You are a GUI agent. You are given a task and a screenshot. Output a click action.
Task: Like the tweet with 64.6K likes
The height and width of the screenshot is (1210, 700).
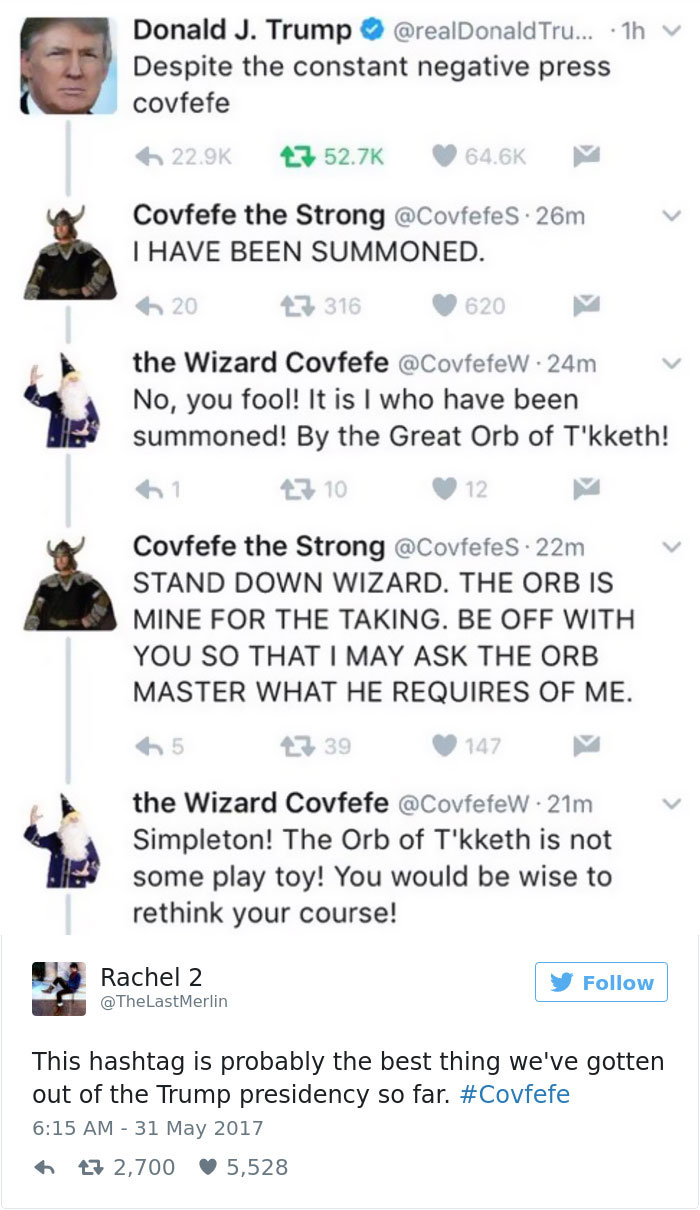445,156
